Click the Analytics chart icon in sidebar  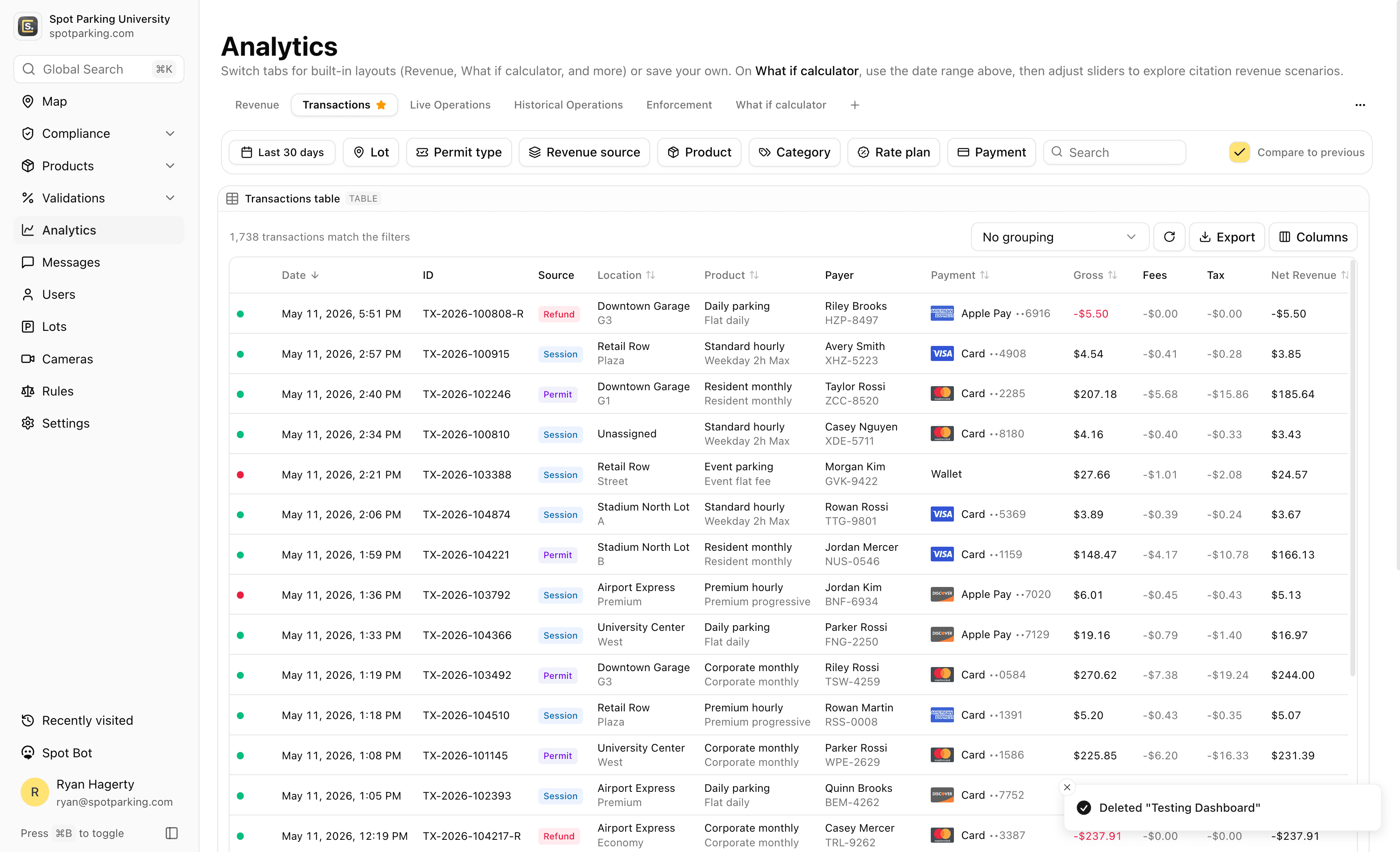[27, 230]
